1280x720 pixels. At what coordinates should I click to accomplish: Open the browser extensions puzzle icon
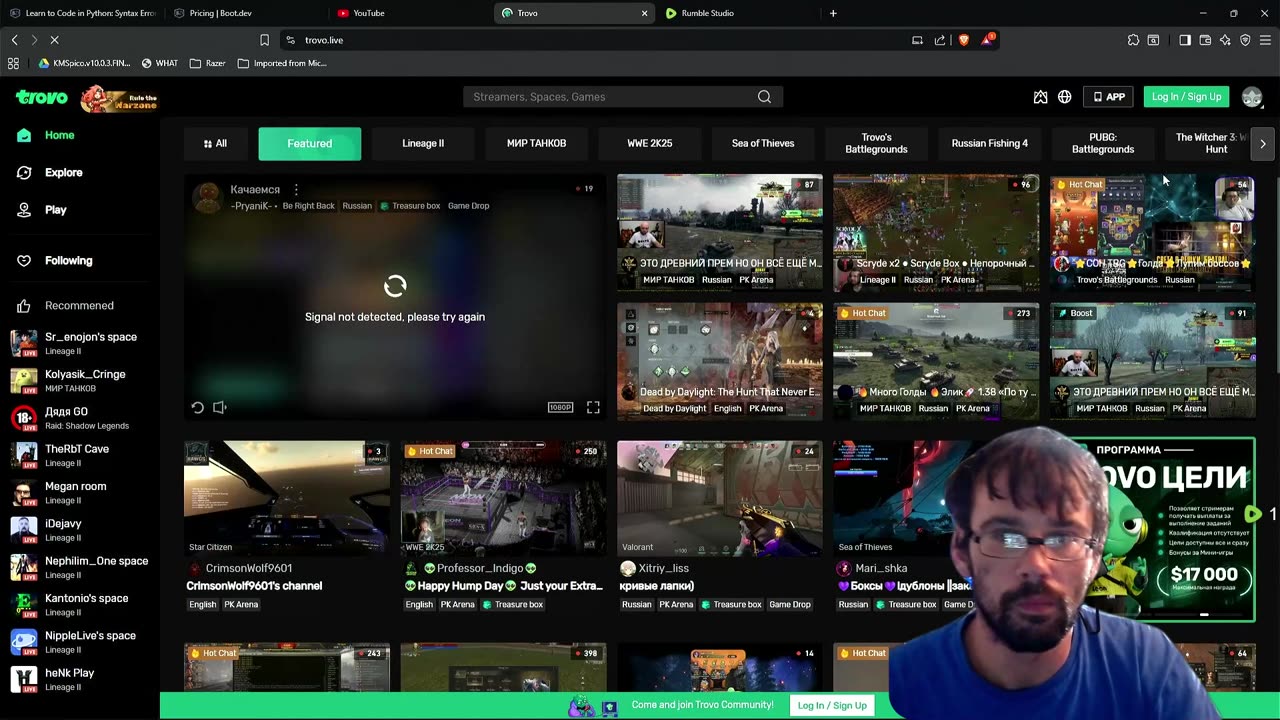click(x=1133, y=40)
